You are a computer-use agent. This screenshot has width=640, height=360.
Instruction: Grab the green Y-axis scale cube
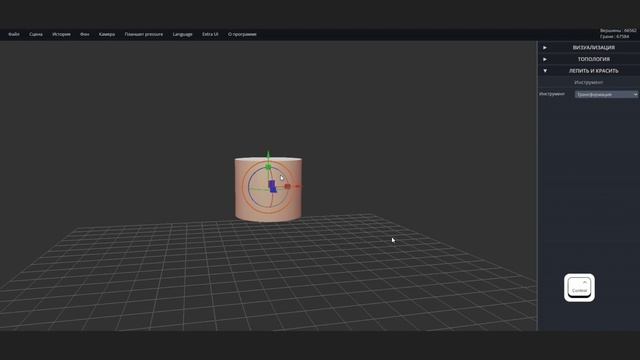click(268, 167)
